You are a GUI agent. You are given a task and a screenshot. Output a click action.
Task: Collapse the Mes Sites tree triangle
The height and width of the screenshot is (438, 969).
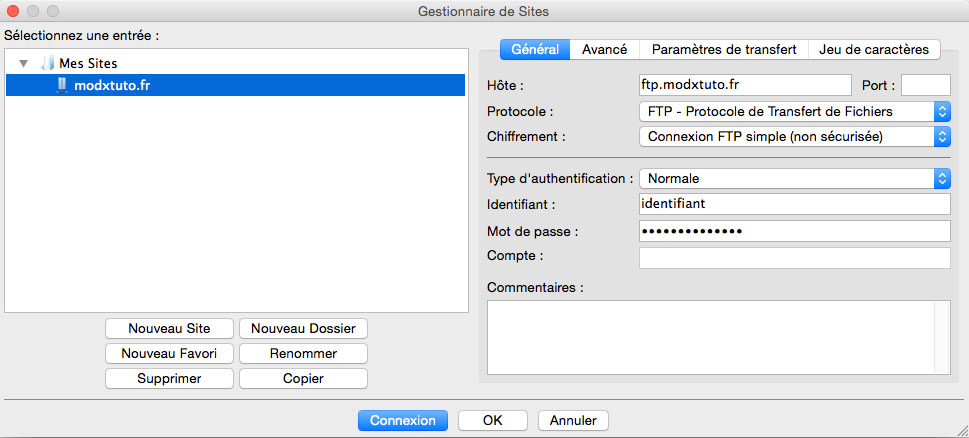[24, 63]
